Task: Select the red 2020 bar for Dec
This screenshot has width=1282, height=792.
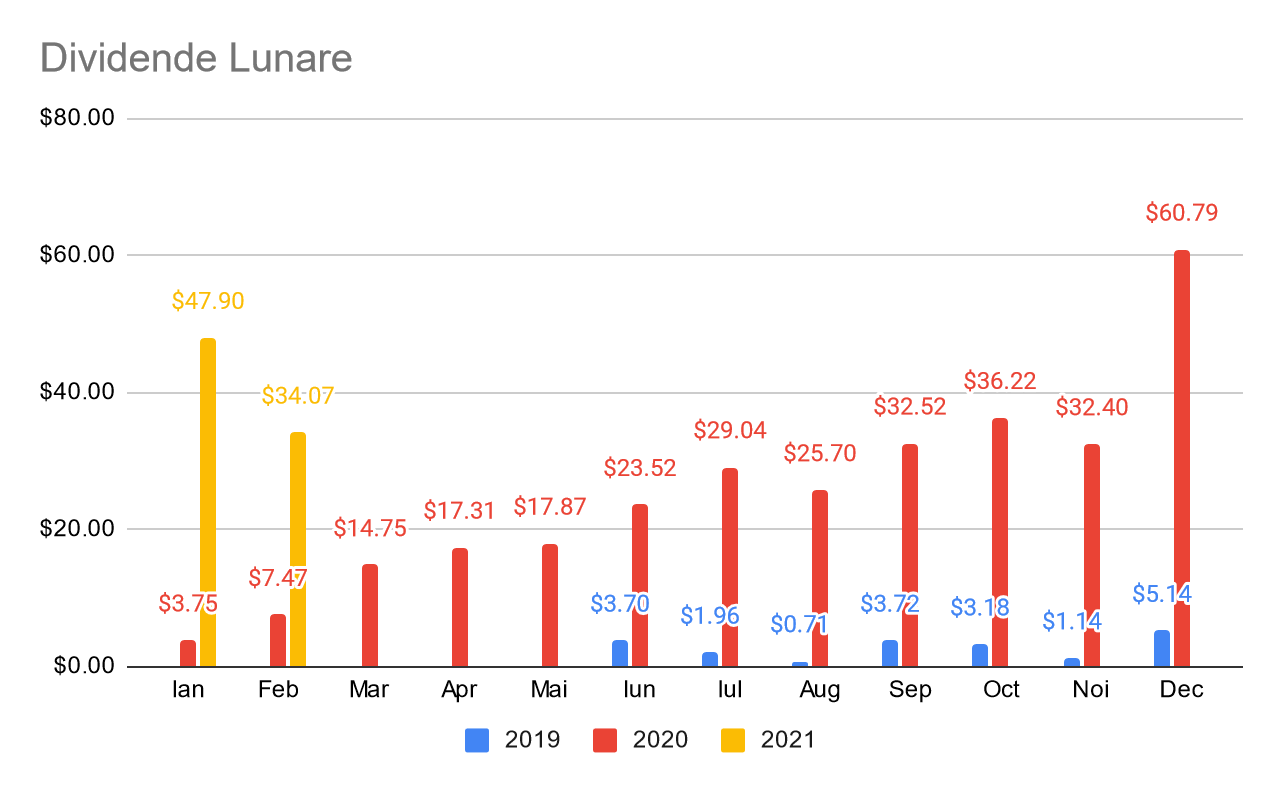Action: pyautogui.click(x=1182, y=458)
